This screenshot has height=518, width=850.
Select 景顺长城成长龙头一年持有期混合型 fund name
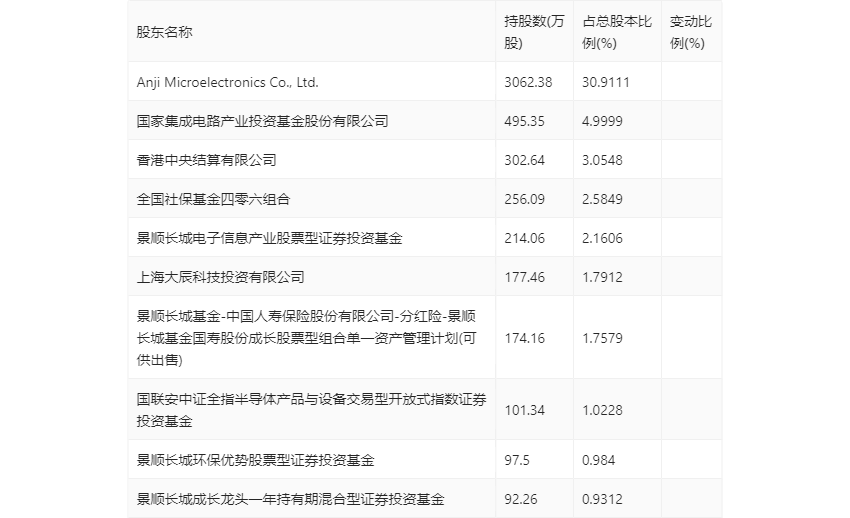pos(291,500)
